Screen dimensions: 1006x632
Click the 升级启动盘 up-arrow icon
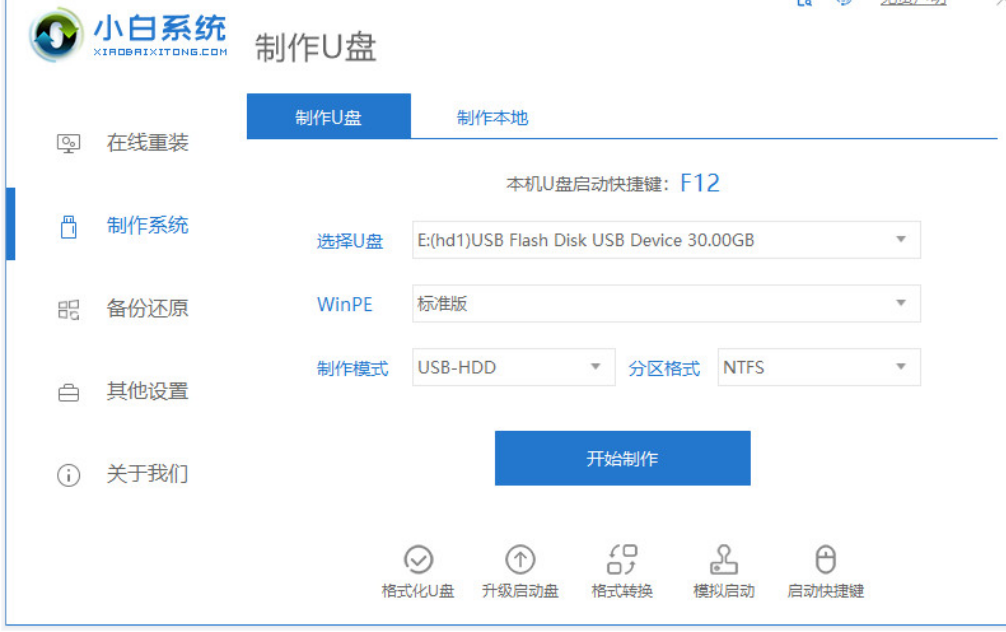[x=520, y=559]
